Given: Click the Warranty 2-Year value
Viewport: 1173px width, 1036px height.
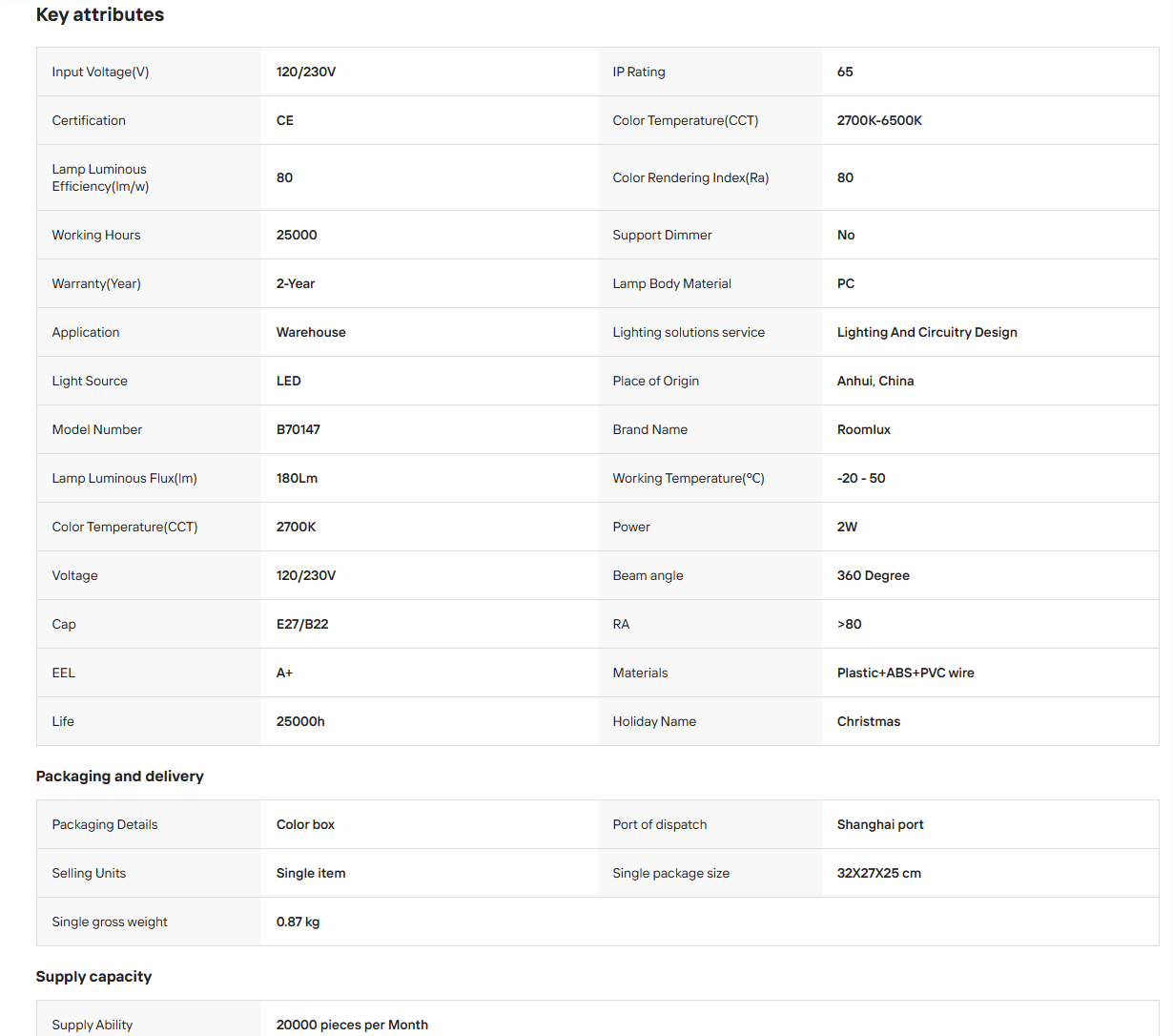Looking at the screenshot, I should coord(296,283).
